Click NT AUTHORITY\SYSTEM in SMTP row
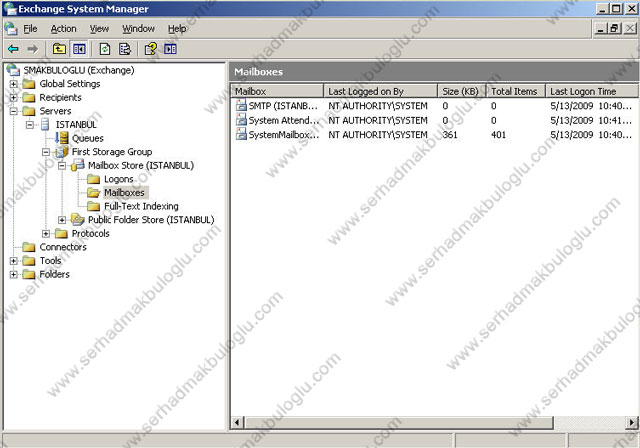Screen dimensions: 640x448 click(x=378, y=106)
